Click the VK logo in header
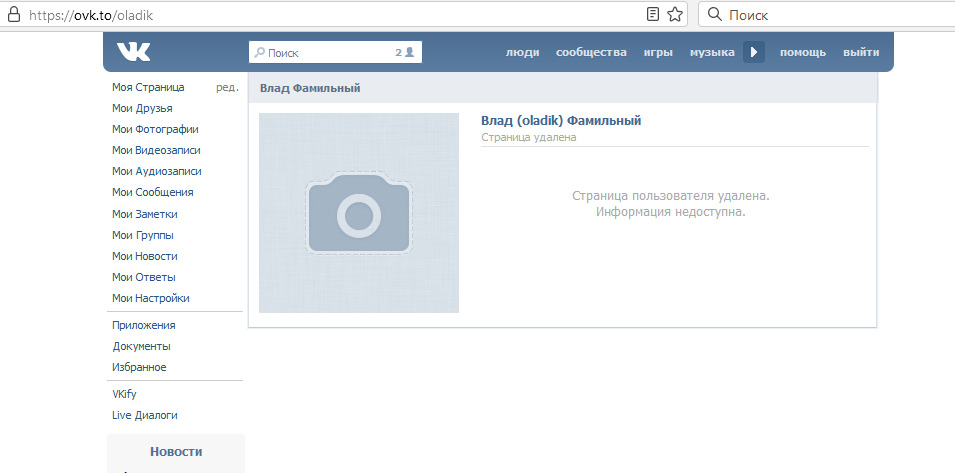This screenshot has height=473, width=955. coord(133,52)
